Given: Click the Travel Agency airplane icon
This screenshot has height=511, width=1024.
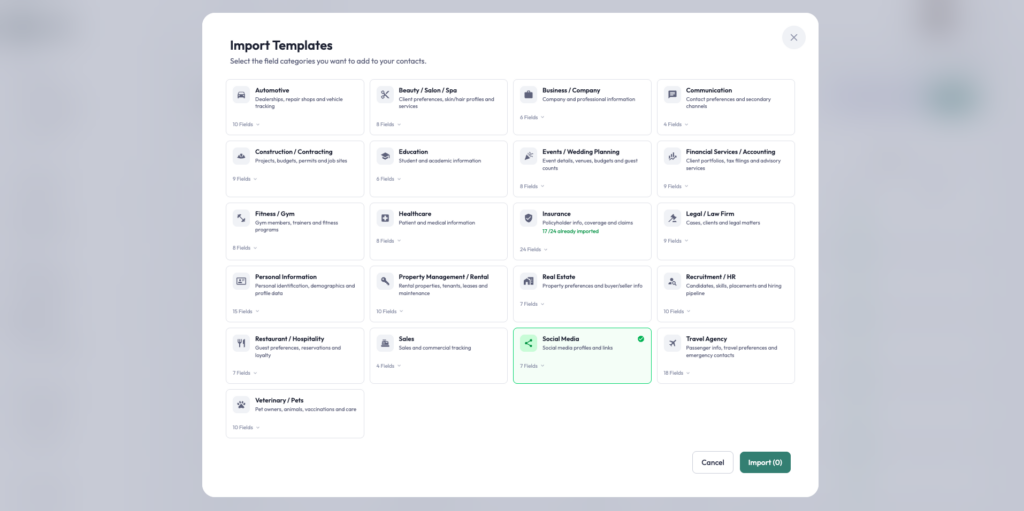Looking at the screenshot, I should [x=672, y=343].
